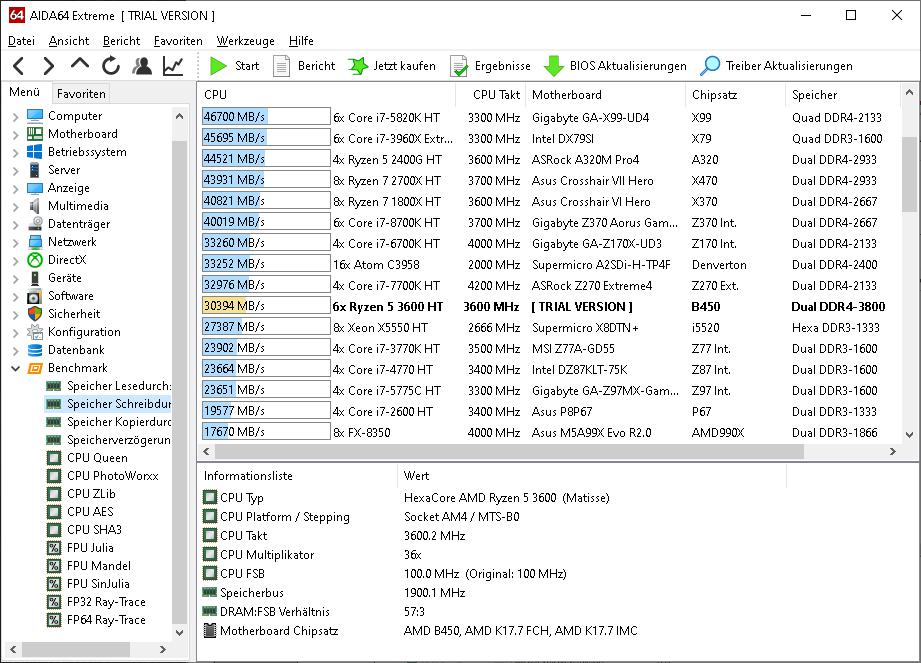Click the sidebar tree scroll down arrow

(x=180, y=632)
